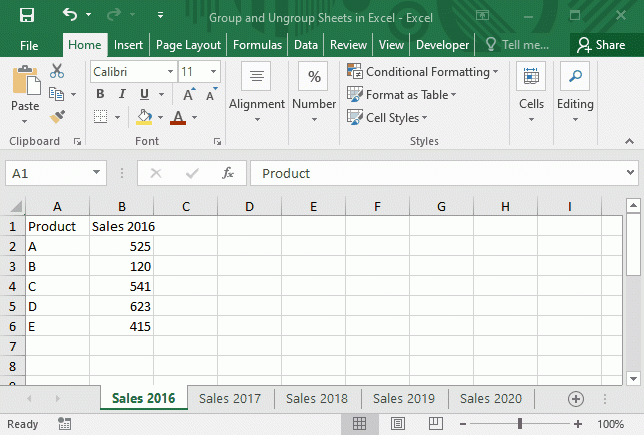Open the Formulas ribbon tab
This screenshot has height=435, width=644.
(257, 45)
